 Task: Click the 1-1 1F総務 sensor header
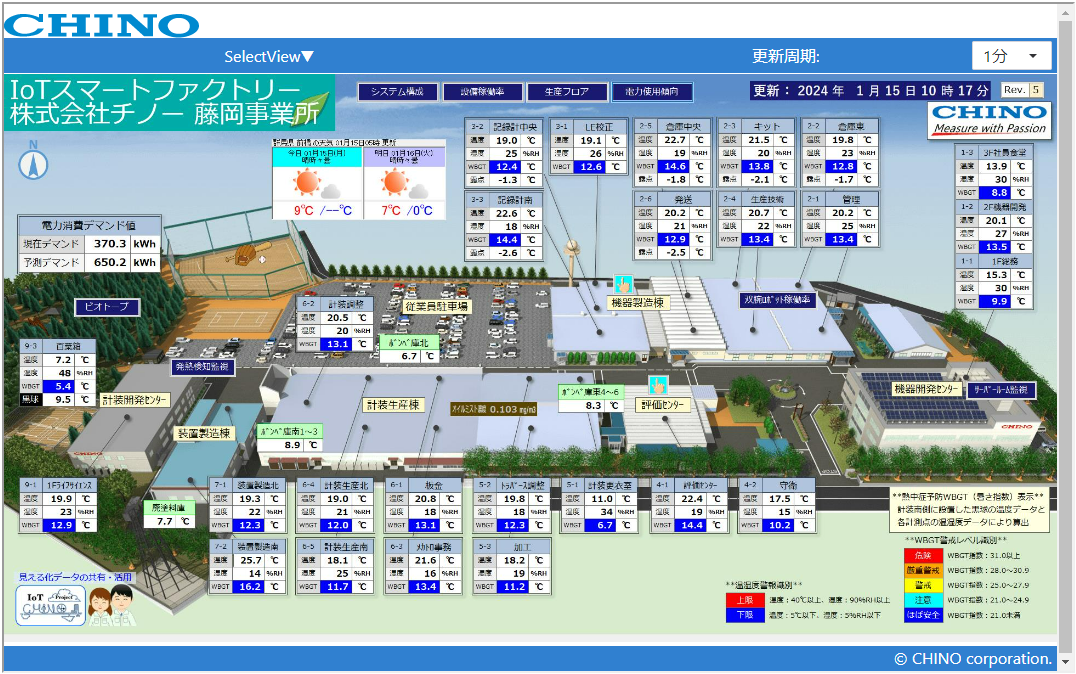pyautogui.click(x=994, y=262)
